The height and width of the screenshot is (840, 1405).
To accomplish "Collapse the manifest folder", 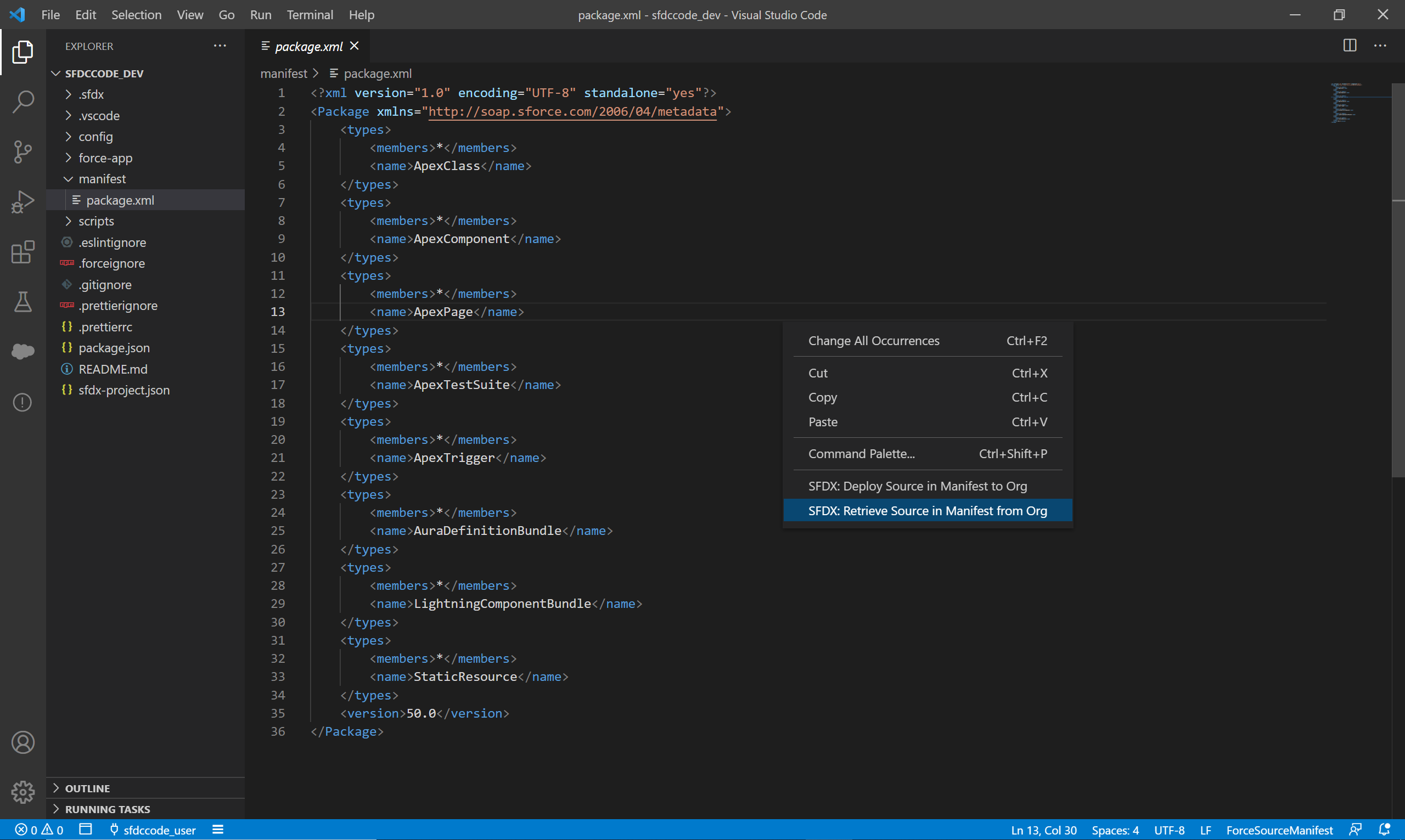I will [102, 179].
